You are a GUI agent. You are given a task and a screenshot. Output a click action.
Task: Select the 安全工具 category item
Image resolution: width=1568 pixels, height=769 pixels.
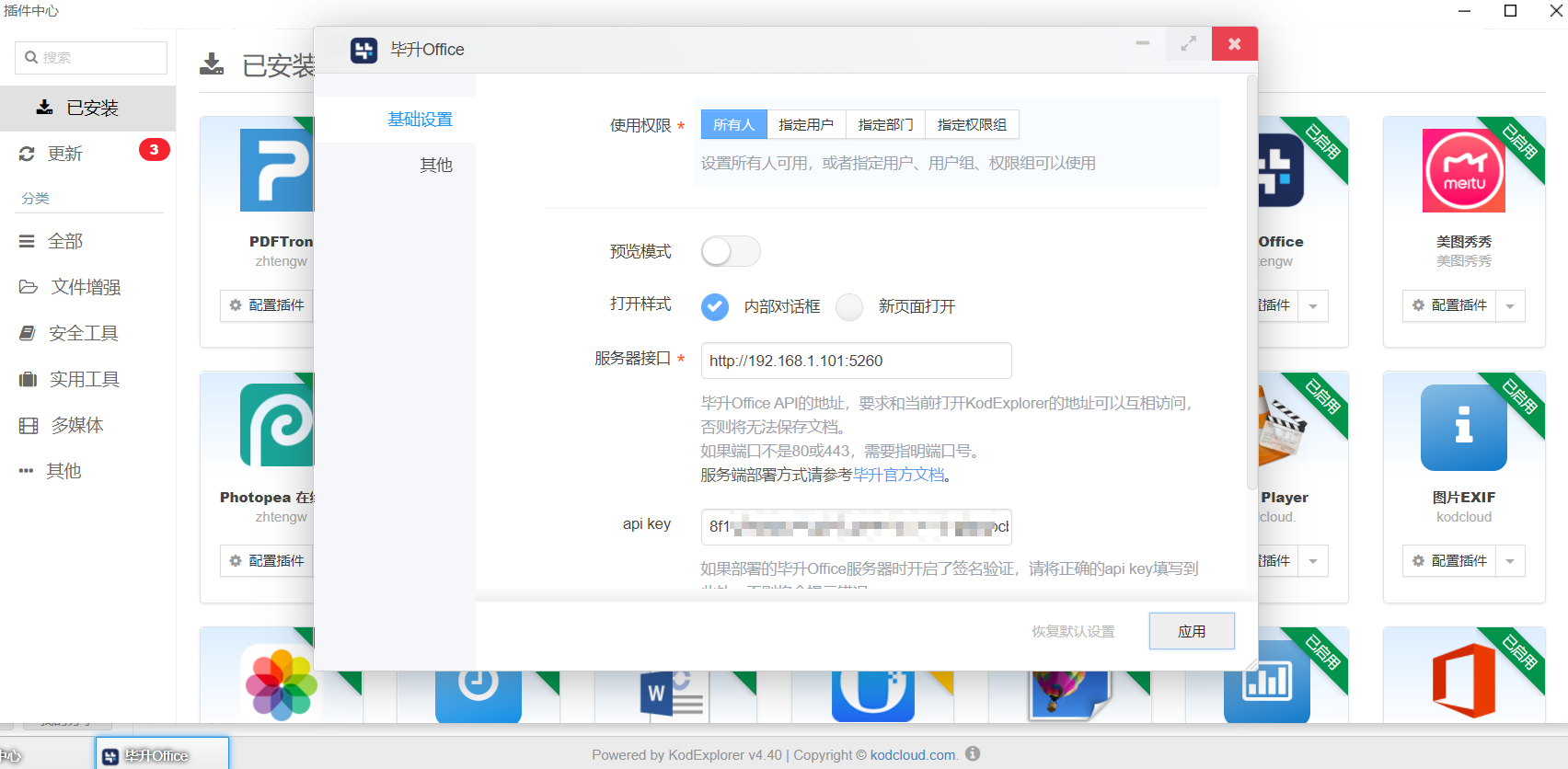88,333
